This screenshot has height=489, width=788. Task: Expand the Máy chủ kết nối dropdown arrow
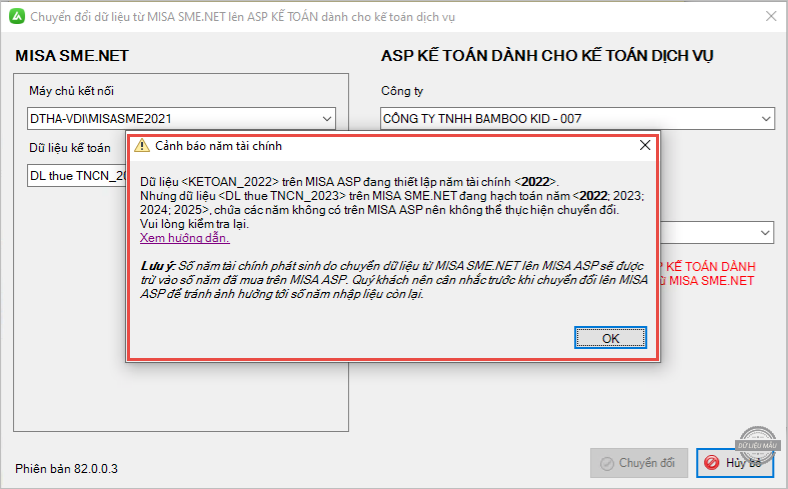click(327, 120)
